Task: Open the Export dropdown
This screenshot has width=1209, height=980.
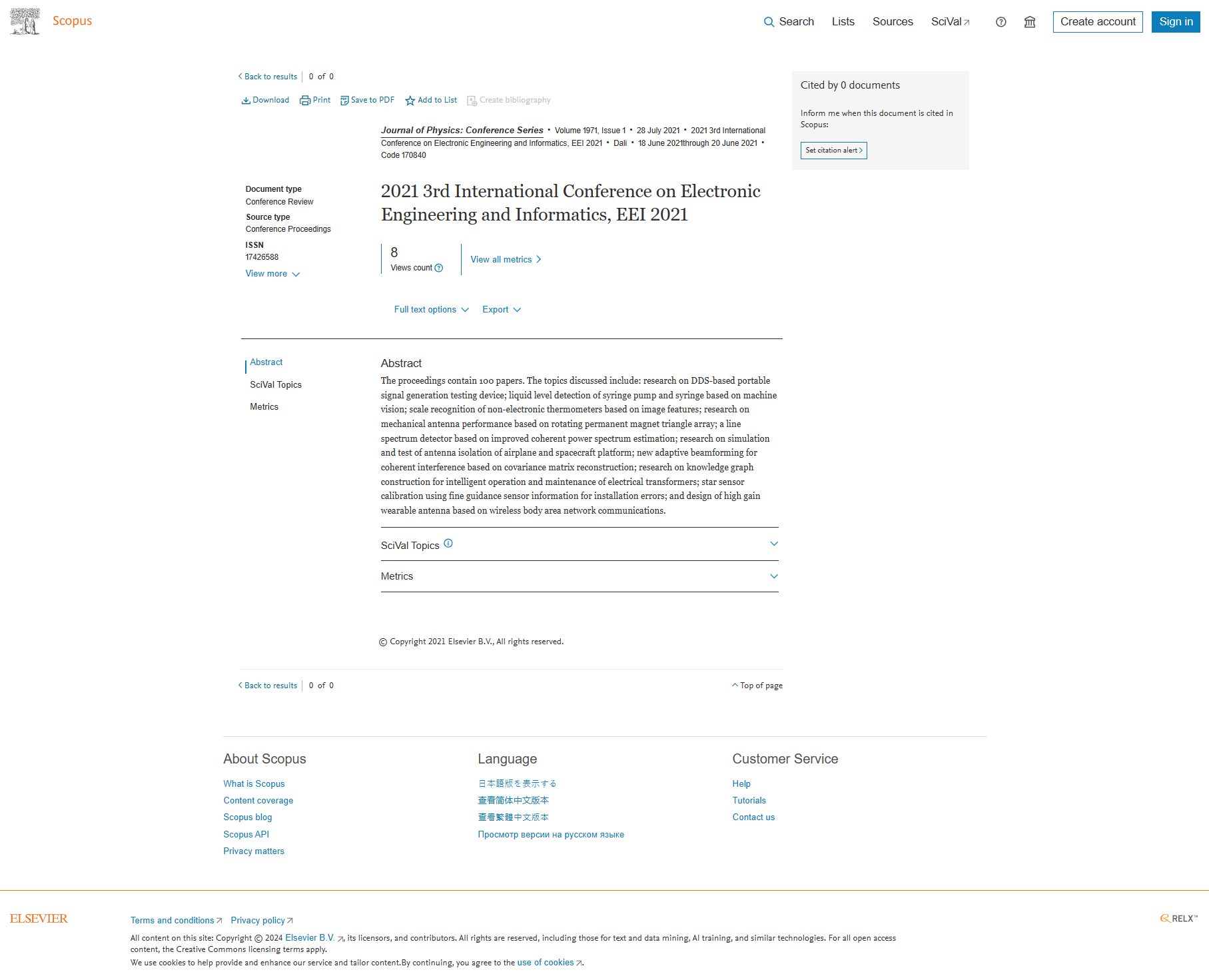Action: pyautogui.click(x=502, y=310)
